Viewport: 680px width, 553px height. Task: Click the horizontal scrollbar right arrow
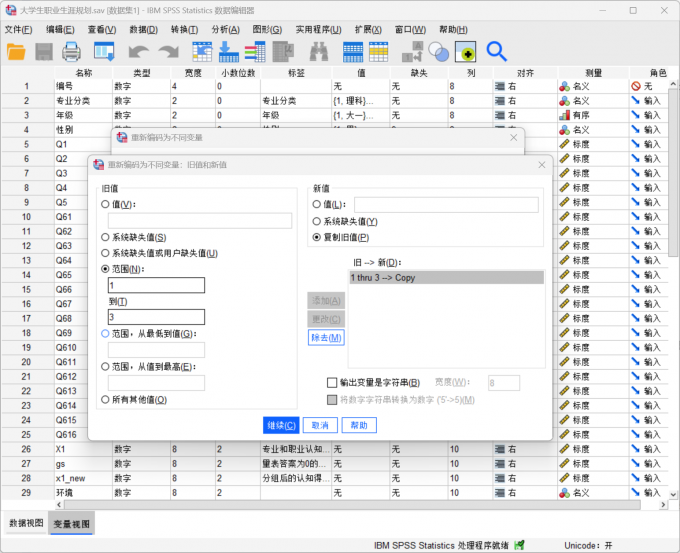click(x=663, y=505)
